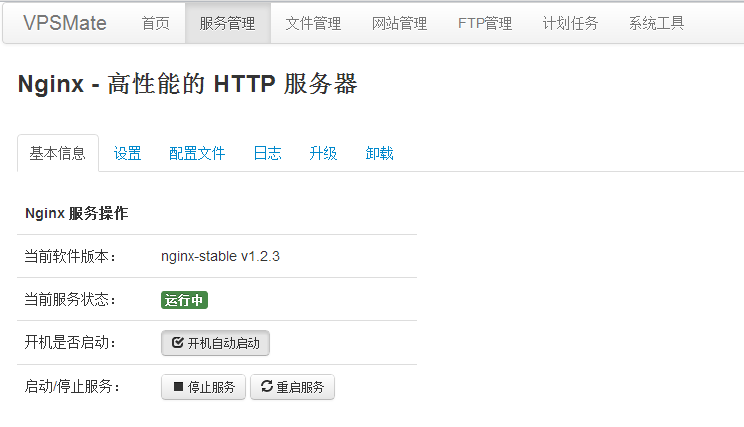Image resolution: width=744 pixels, height=427 pixels.
Task: Open 系统工具 in the top menu
Action: coord(656,23)
